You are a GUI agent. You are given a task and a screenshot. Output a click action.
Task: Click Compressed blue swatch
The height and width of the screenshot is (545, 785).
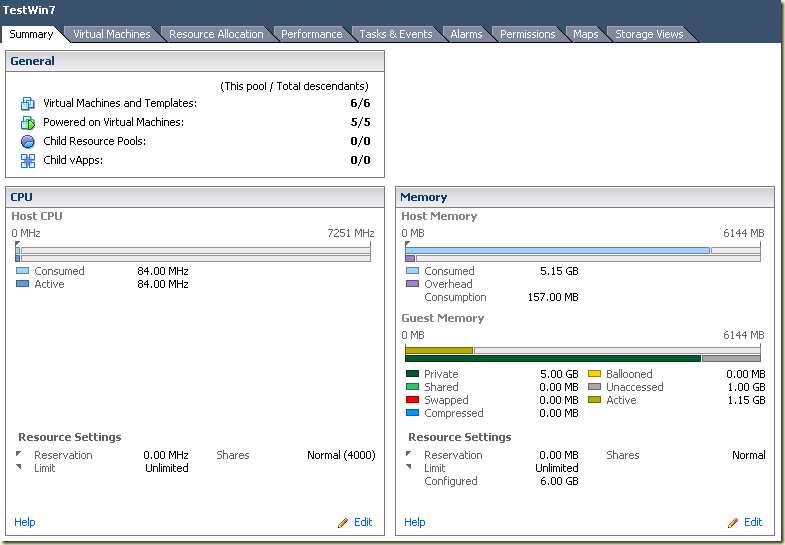pyautogui.click(x=413, y=413)
